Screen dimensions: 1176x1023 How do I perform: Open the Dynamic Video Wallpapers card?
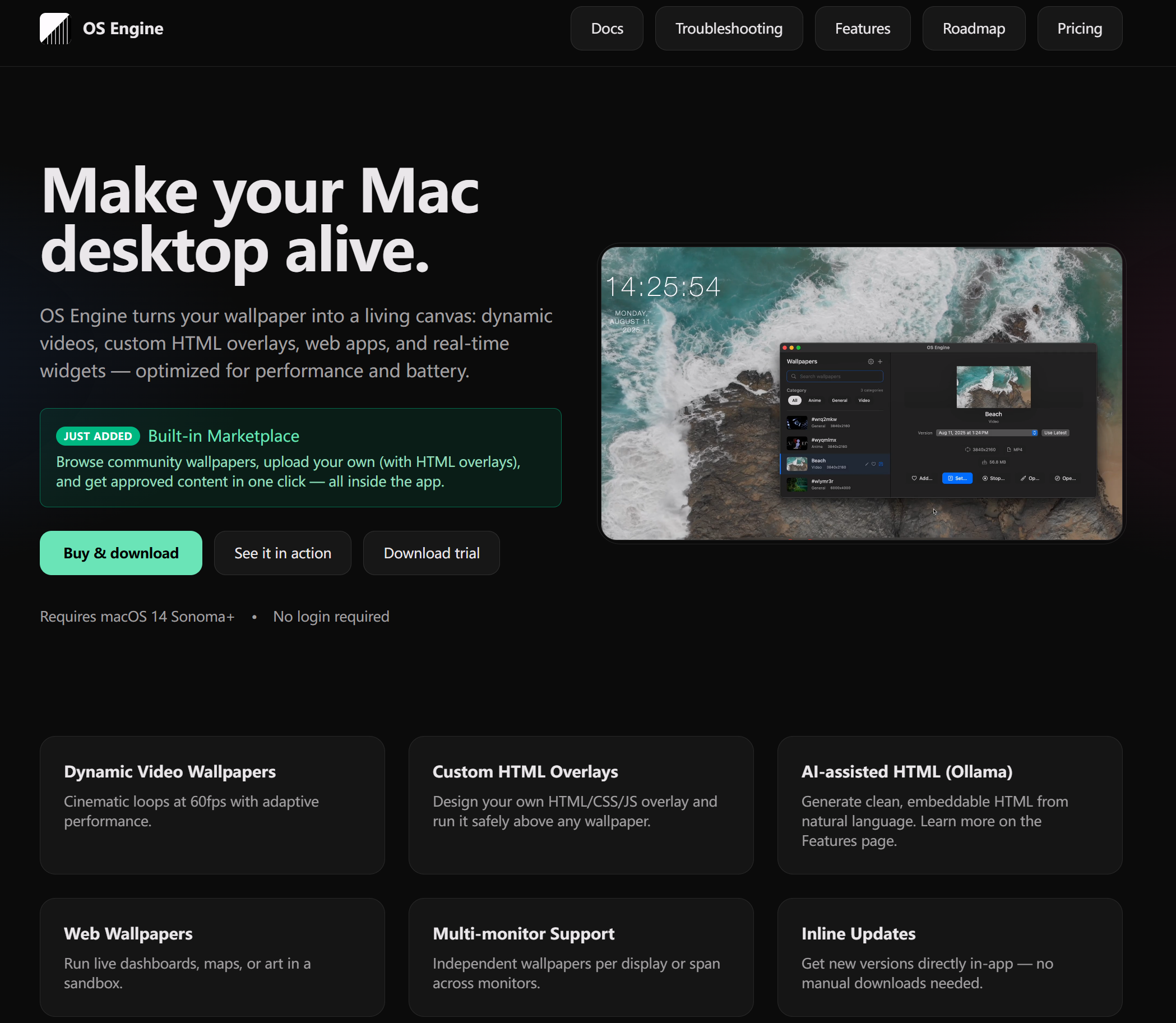(x=212, y=805)
